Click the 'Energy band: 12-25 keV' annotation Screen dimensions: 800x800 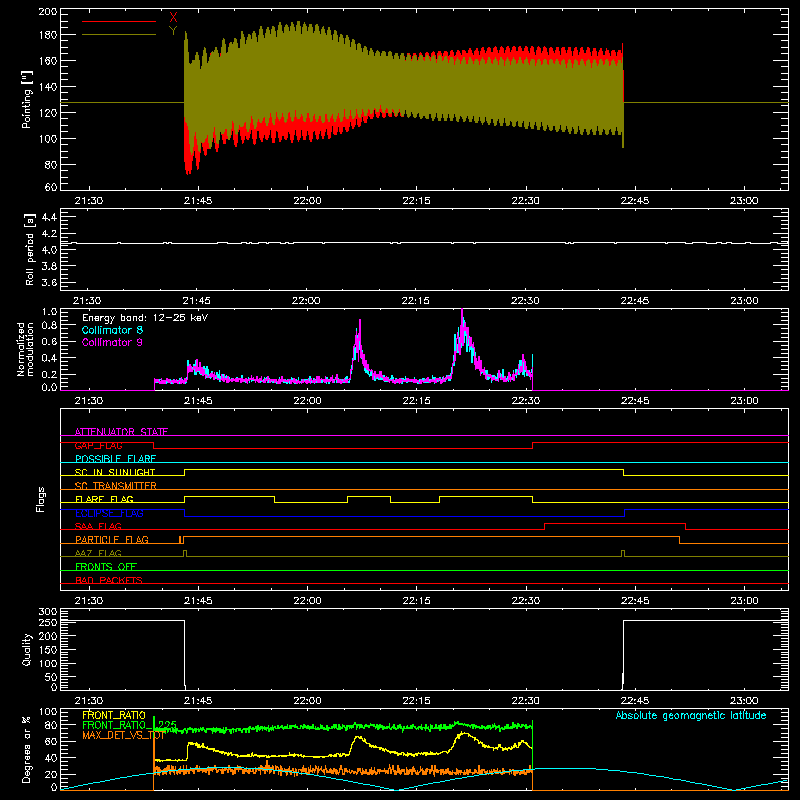tap(145, 318)
